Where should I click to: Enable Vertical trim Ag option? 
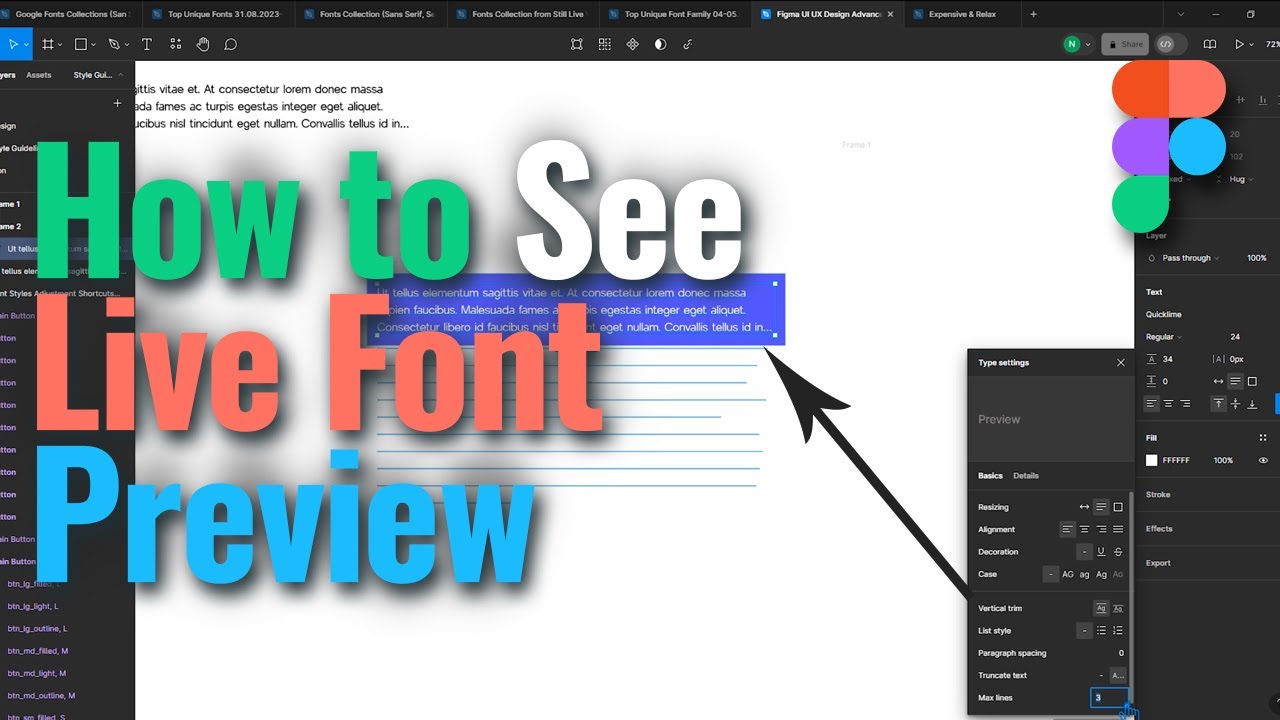tap(1101, 608)
